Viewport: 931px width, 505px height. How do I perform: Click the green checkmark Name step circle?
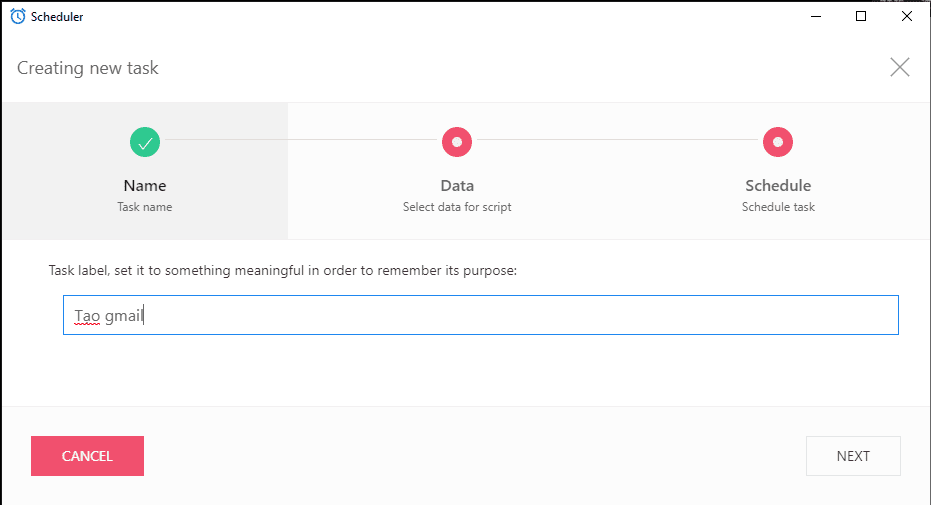pyautogui.click(x=145, y=142)
